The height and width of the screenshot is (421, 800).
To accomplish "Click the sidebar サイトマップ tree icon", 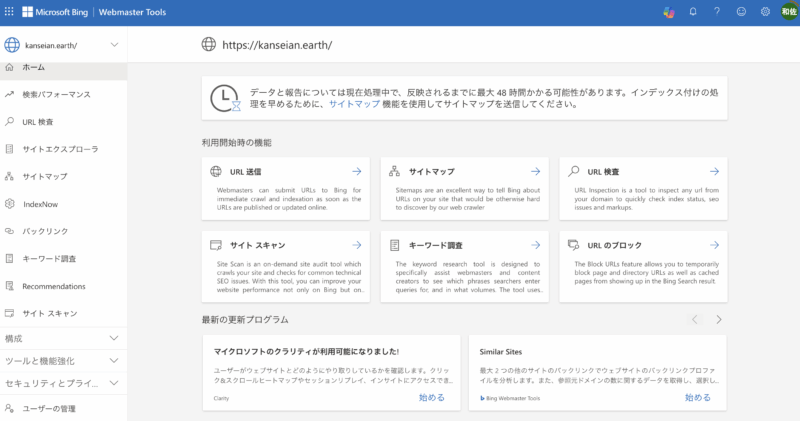I will pyautogui.click(x=9, y=176).
